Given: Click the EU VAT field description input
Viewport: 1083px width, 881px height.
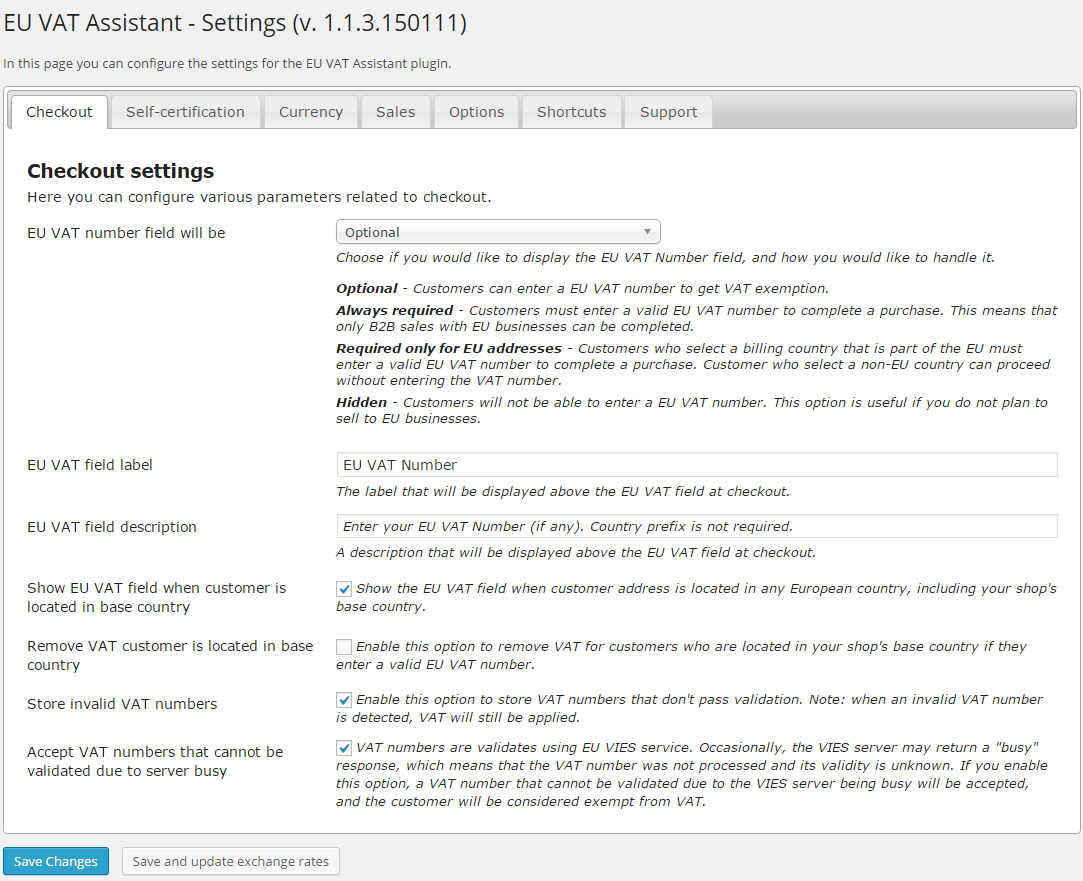Looking at the screenshot, I should (696, 526).
